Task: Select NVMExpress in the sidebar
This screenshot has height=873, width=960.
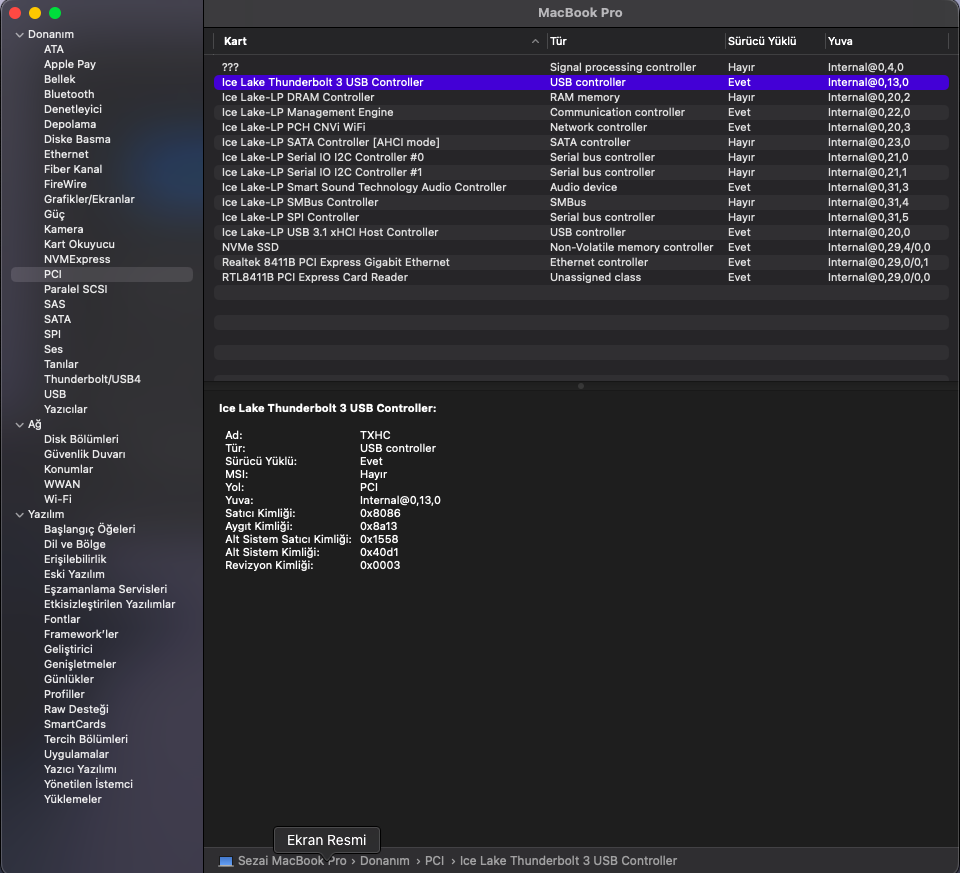Action: pyautogui.click(x=77, y=260)
